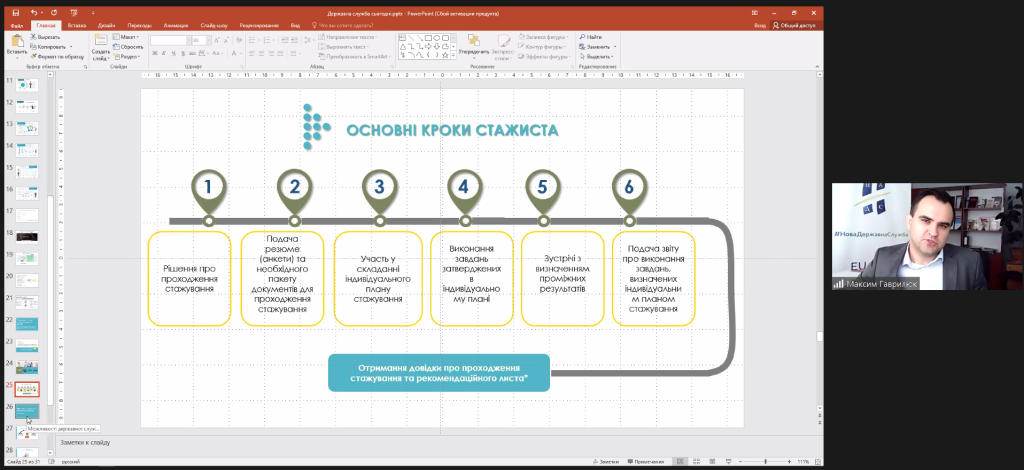Click the Cut (Вырезать) scissors icon
The width and height of the screenshot is (1024, 470).
(x=35, y=36)
